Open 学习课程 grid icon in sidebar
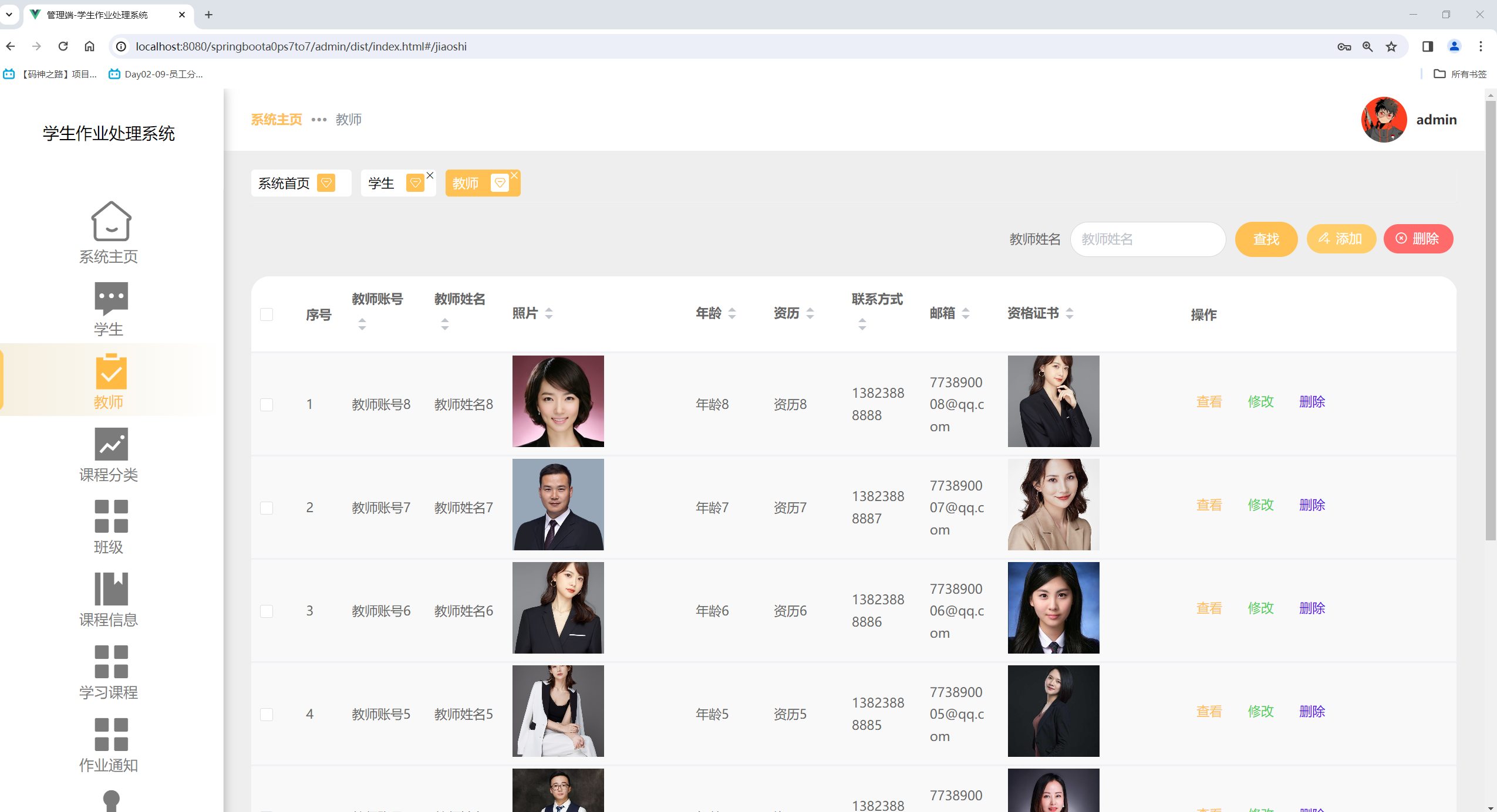 click(x=111, y=662)
